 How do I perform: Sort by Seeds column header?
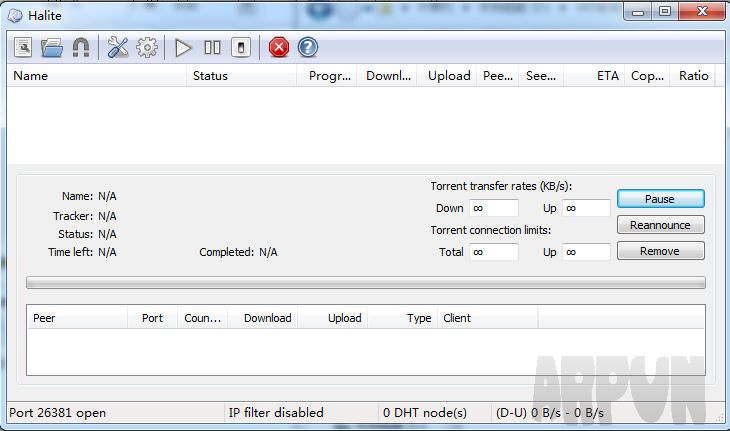[541, 75]
